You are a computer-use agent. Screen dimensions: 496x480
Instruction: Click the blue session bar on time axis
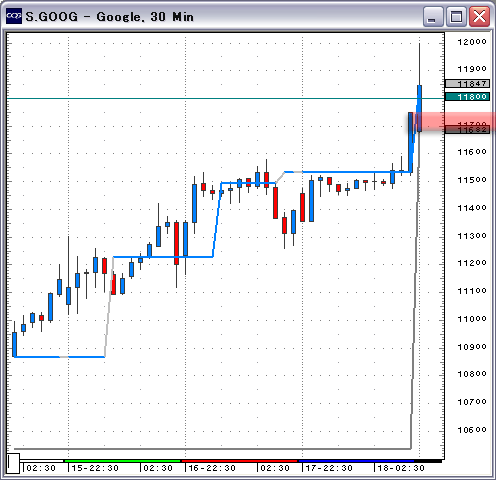356,461
